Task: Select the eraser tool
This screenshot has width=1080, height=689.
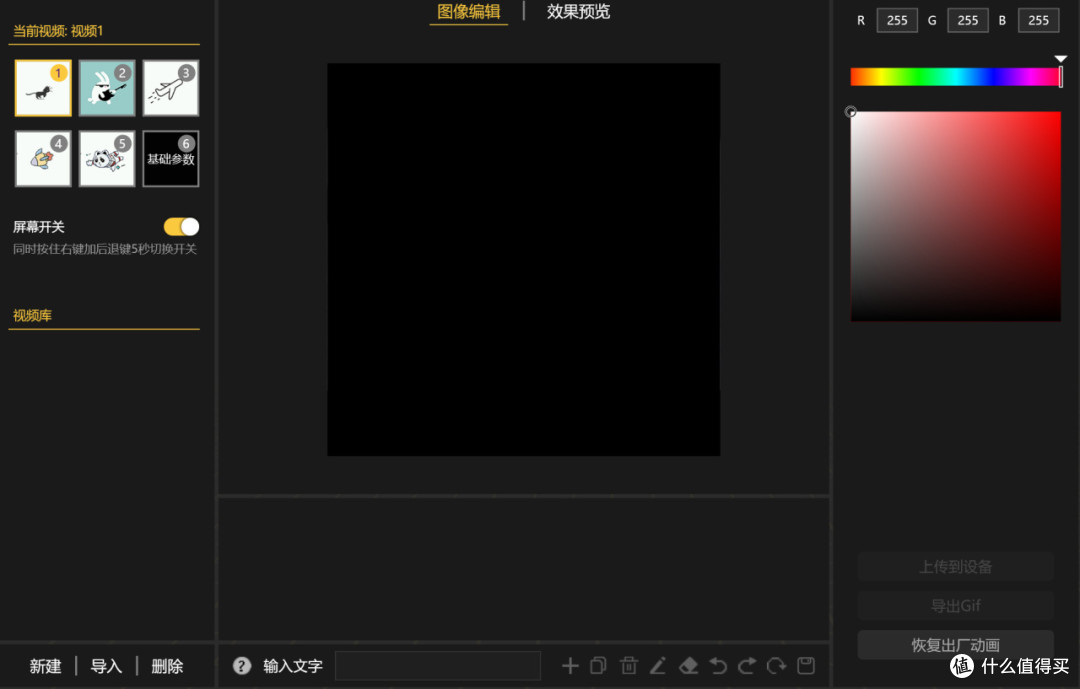Action: [x=688, y=666]
